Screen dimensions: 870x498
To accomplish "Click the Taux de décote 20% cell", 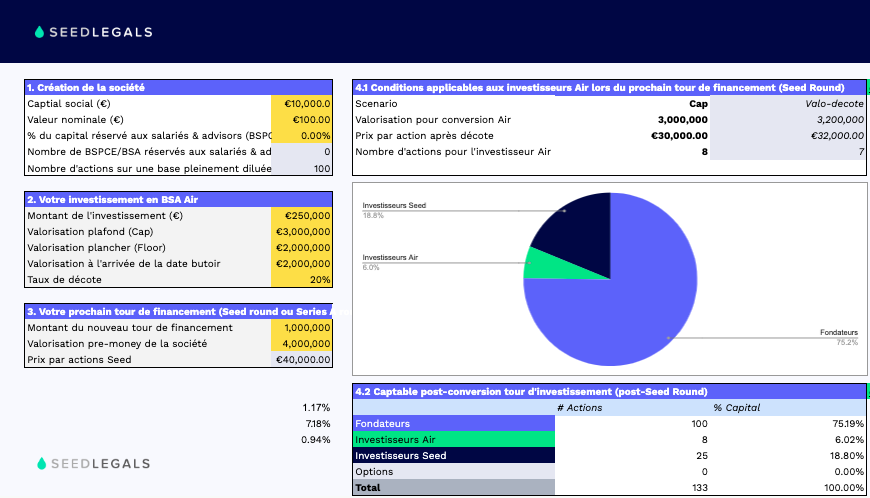I will (301, 279).
